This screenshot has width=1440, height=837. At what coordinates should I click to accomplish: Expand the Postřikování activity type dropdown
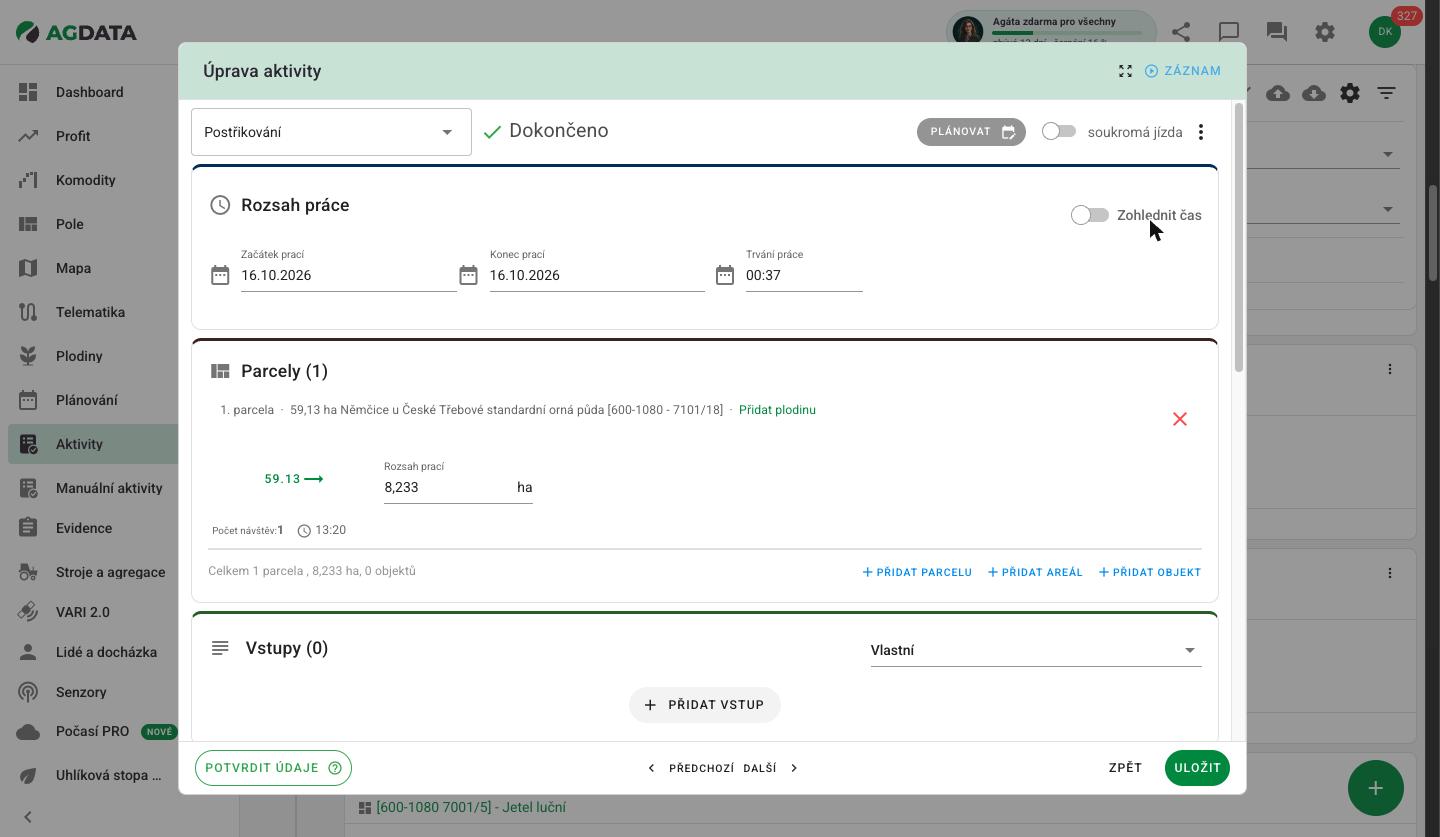click(x=331, y=132)
